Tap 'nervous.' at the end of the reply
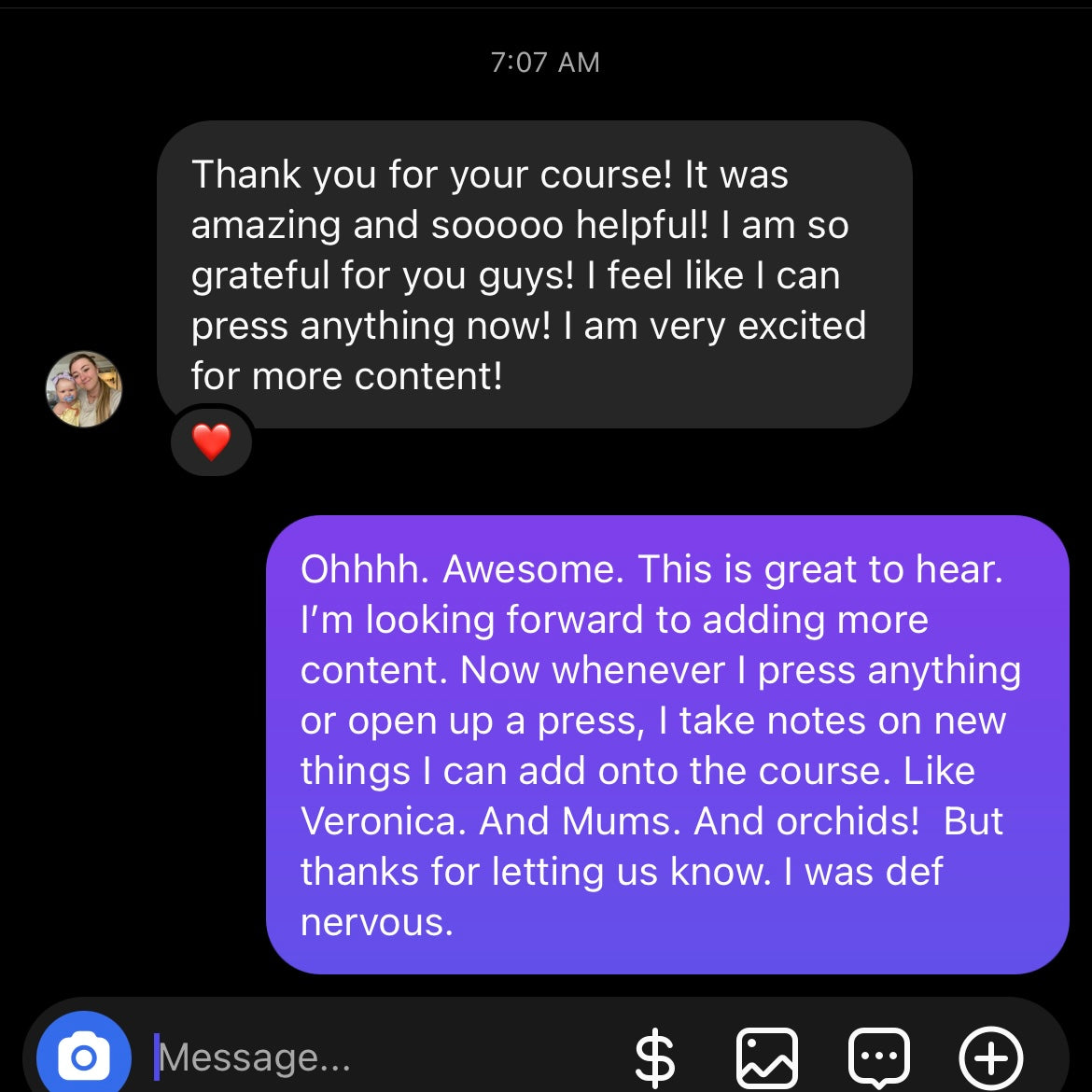 click(x=377, y=923)
